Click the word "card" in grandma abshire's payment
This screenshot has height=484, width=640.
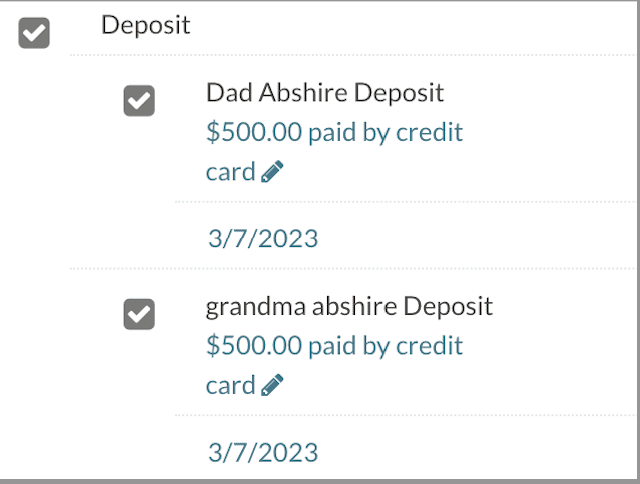(x=230, y=385)
